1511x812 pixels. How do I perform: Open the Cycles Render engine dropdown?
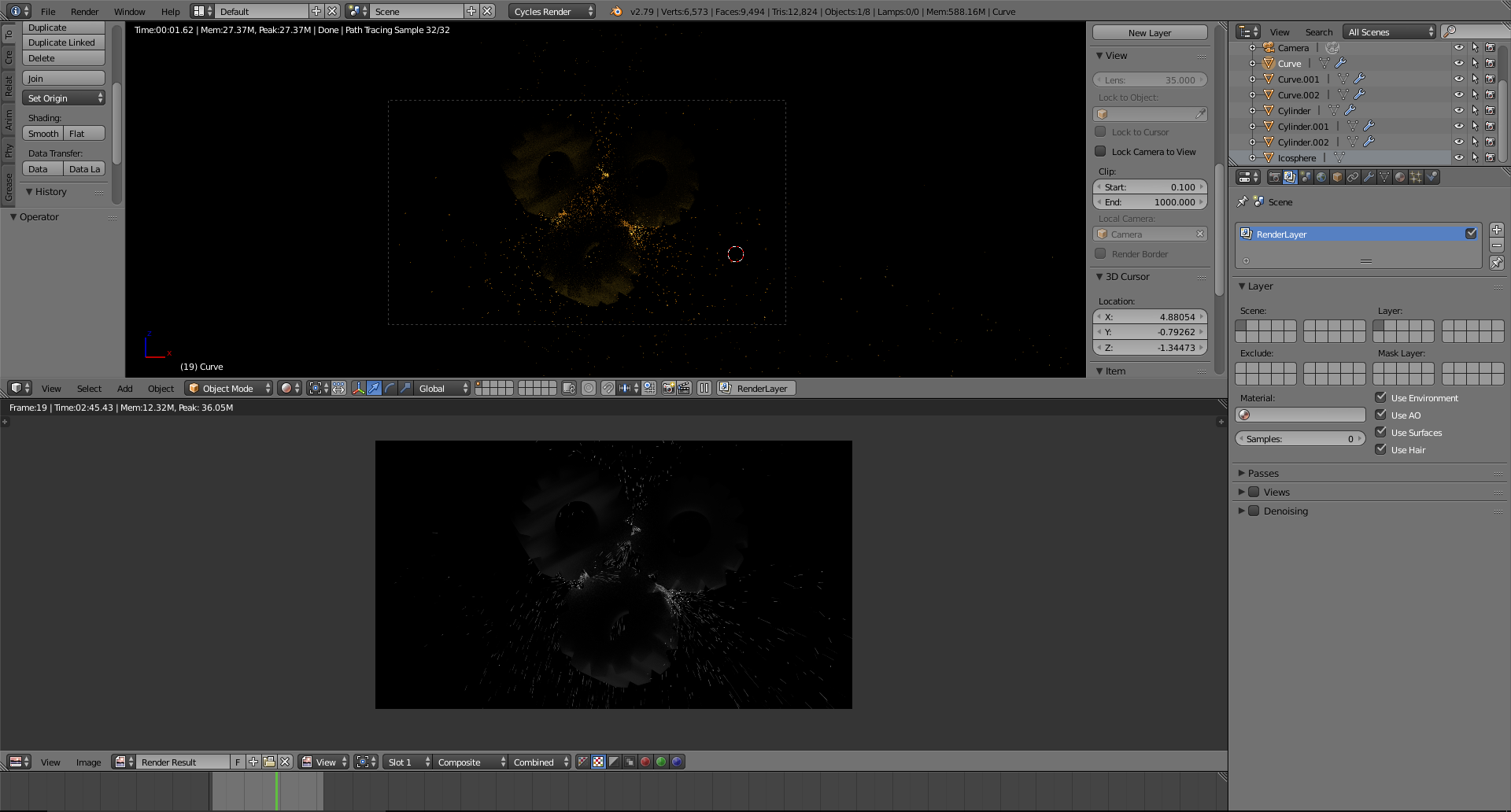(552, 11)
